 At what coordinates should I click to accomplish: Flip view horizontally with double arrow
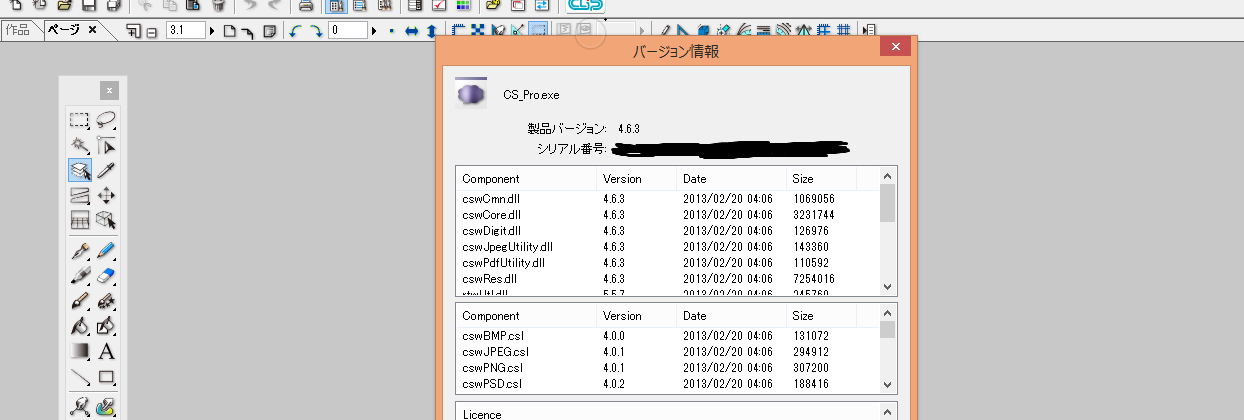click(x=411, y=31)
